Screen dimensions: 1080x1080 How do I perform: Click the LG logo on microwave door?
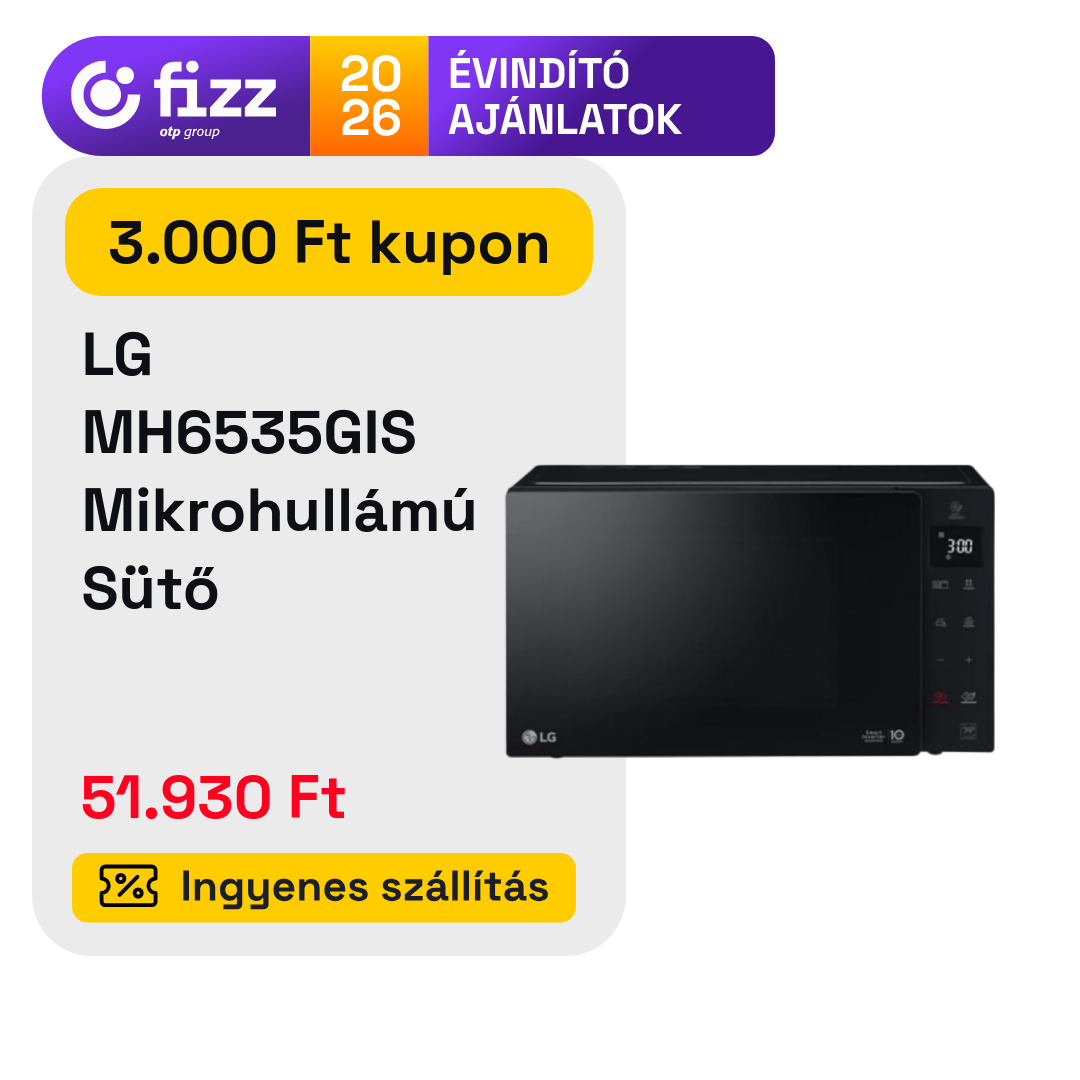pyautogui.click(x=539, y=737)
